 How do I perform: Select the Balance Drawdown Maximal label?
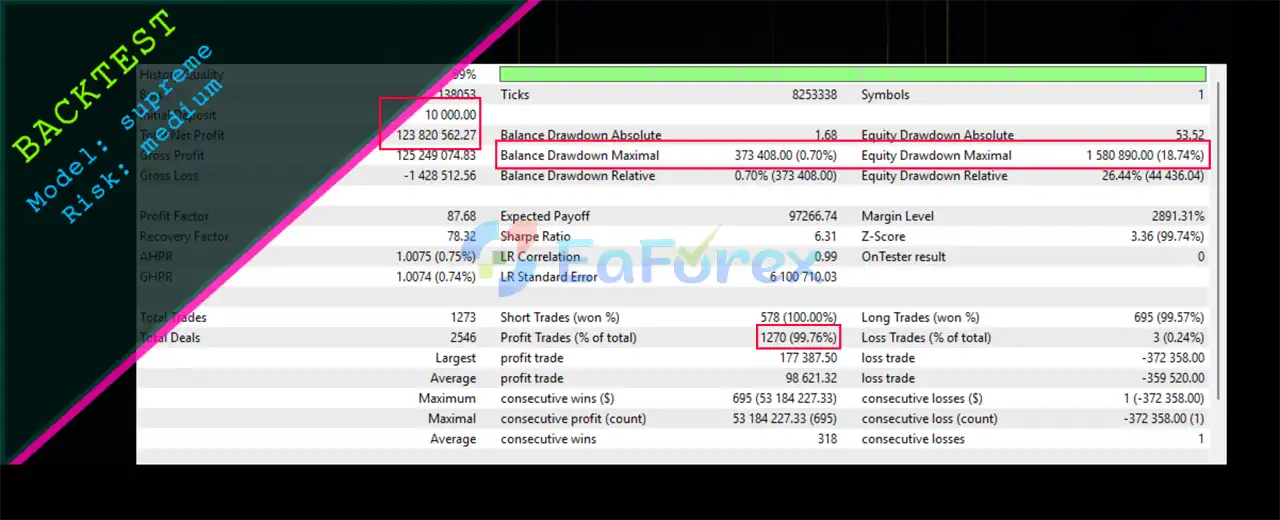coord(579,155)
